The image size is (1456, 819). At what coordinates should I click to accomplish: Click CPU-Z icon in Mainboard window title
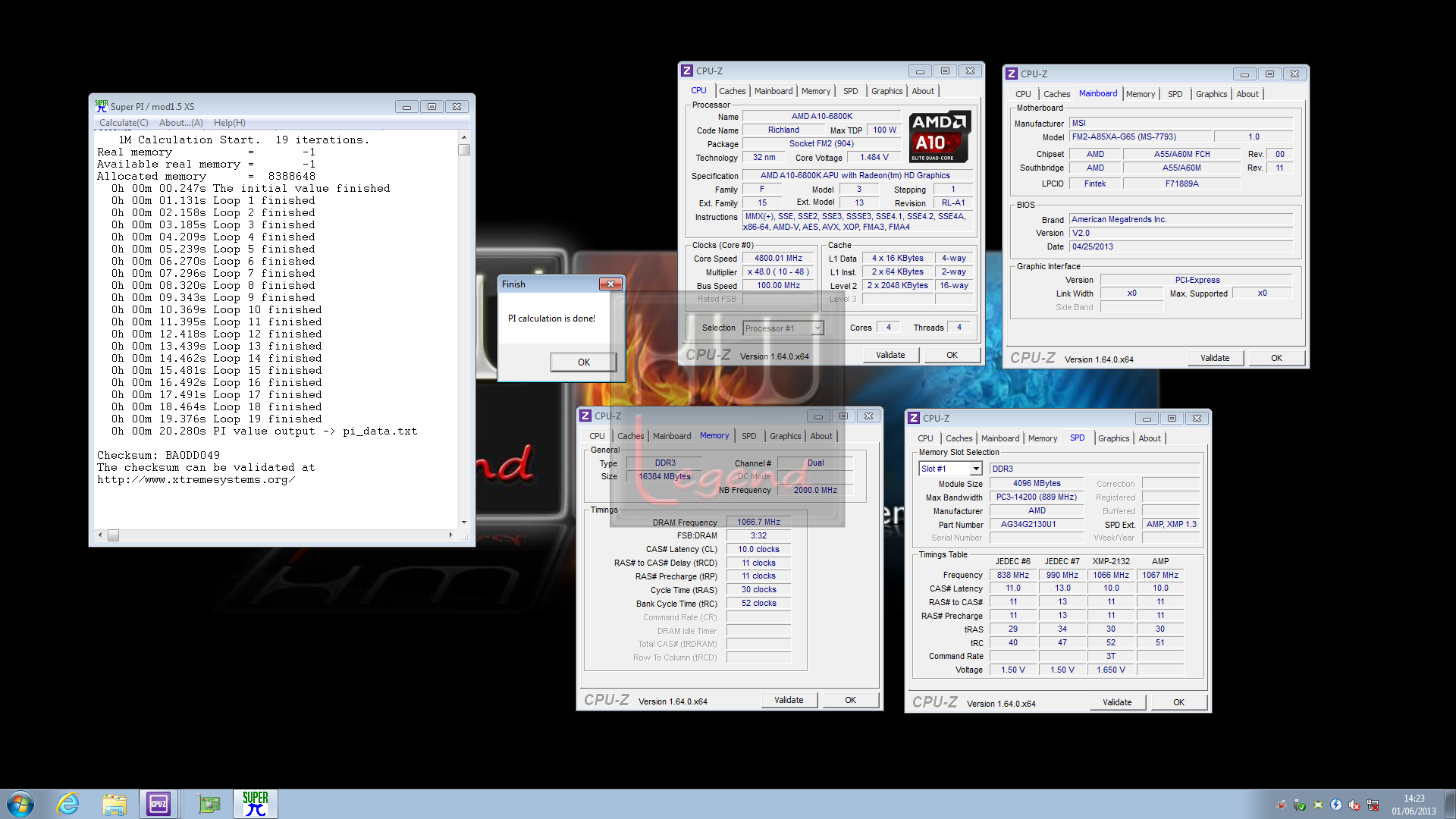point(1012,74)
